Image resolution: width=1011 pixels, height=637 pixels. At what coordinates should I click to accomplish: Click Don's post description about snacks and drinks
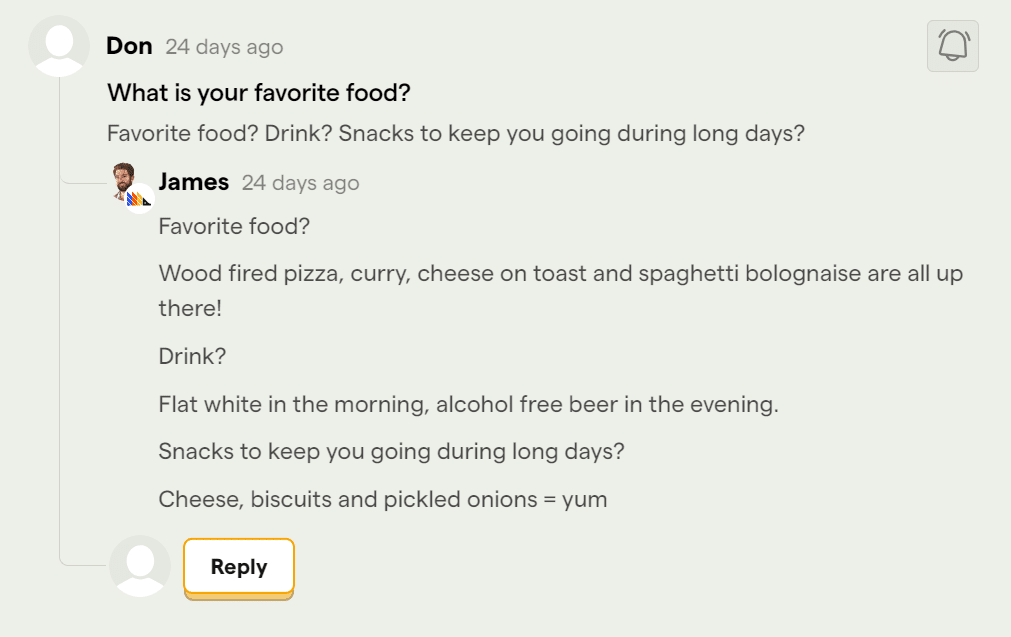coord(455,134)
